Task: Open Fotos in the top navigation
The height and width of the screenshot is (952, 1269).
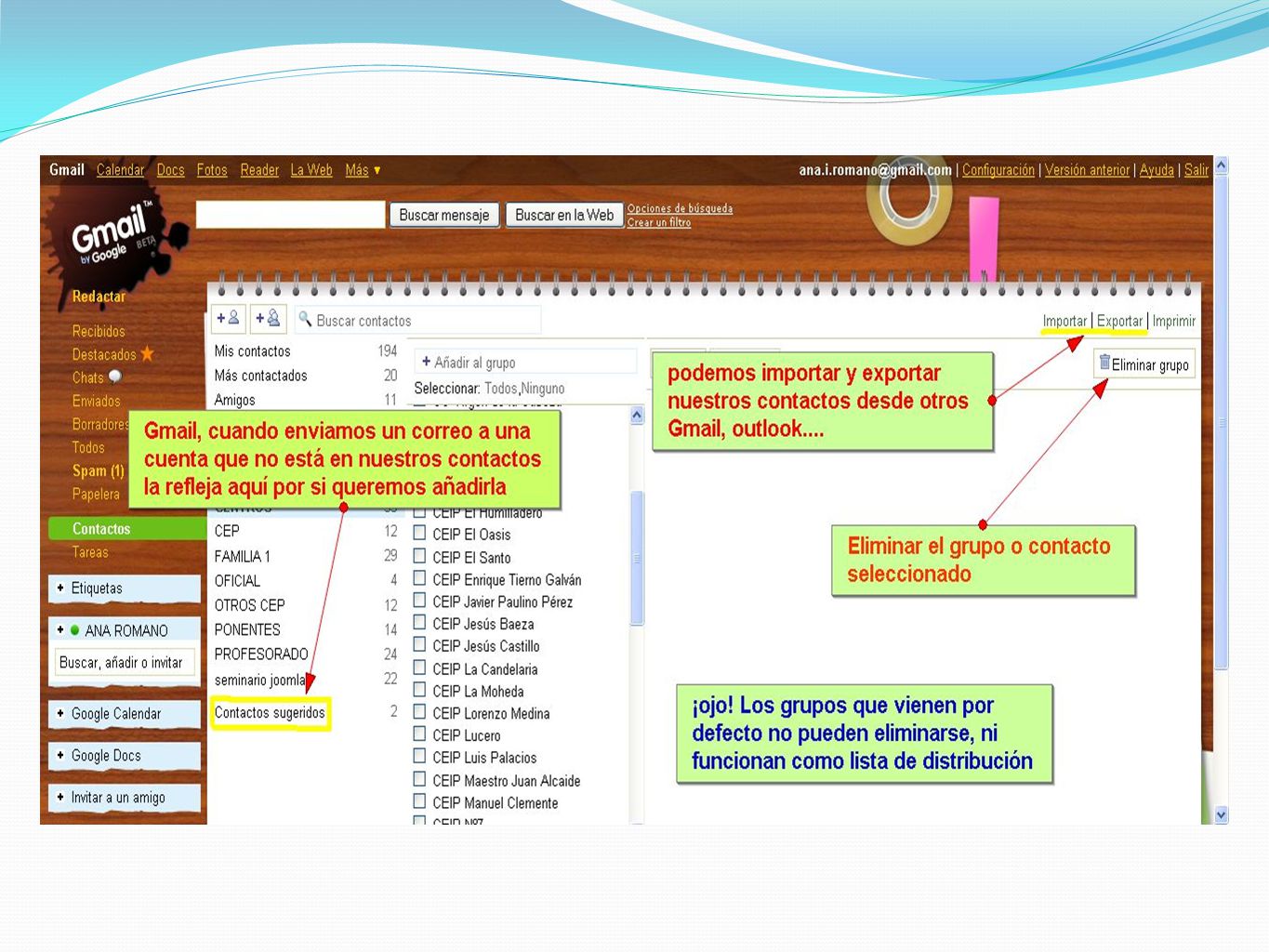Action: [212, 170]
